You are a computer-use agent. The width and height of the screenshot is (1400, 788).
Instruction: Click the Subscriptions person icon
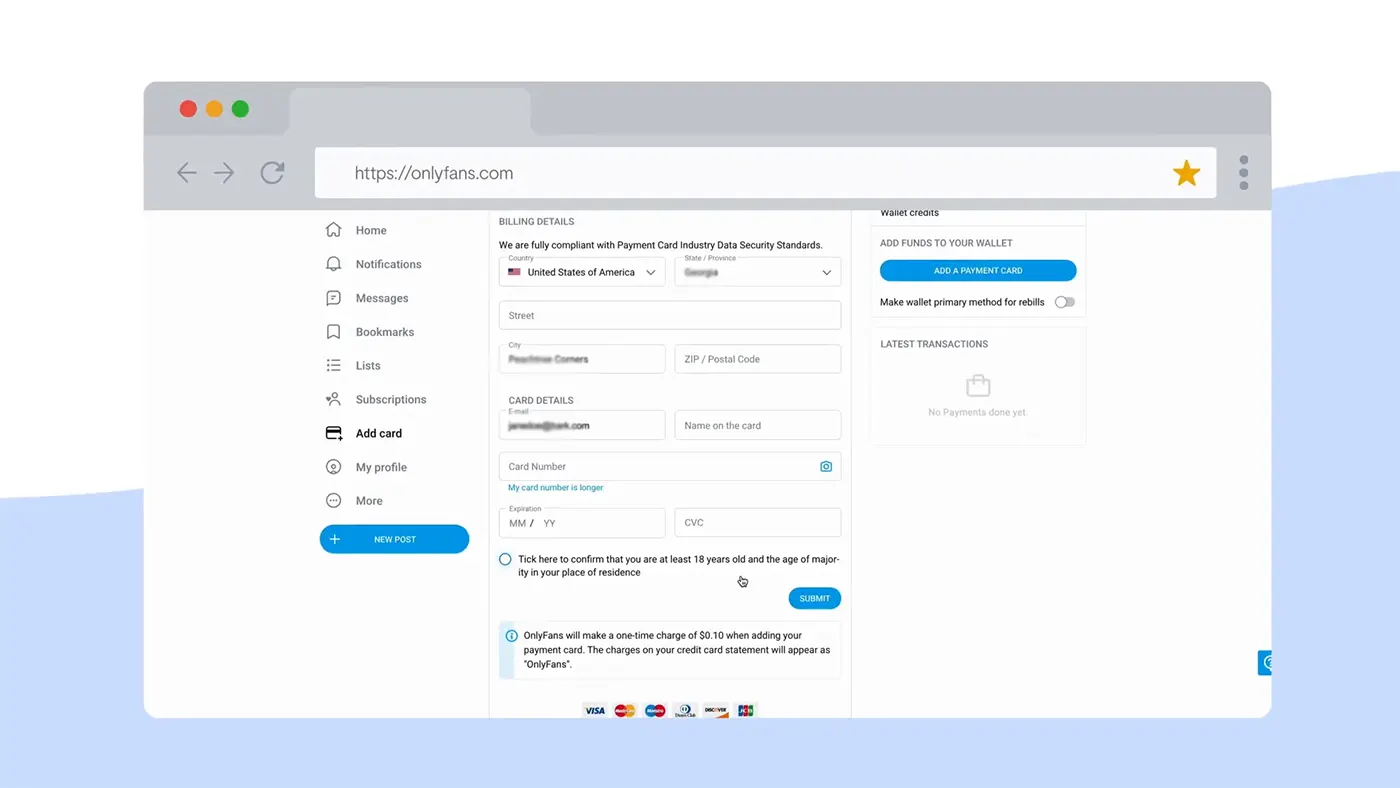click(x=334, y=399)
